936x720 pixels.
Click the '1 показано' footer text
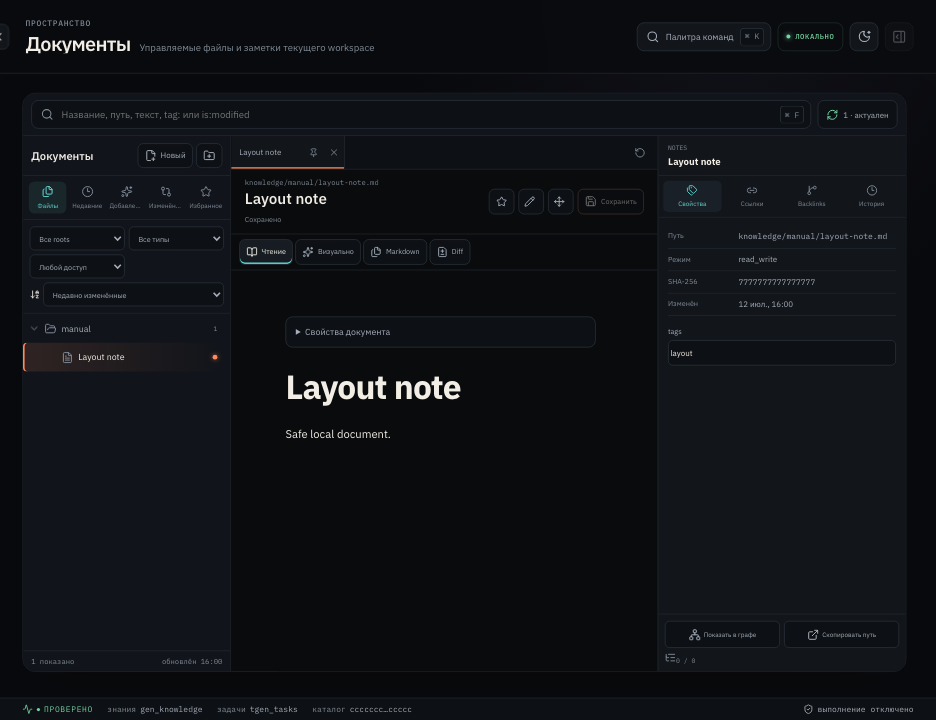pos(53,661)
